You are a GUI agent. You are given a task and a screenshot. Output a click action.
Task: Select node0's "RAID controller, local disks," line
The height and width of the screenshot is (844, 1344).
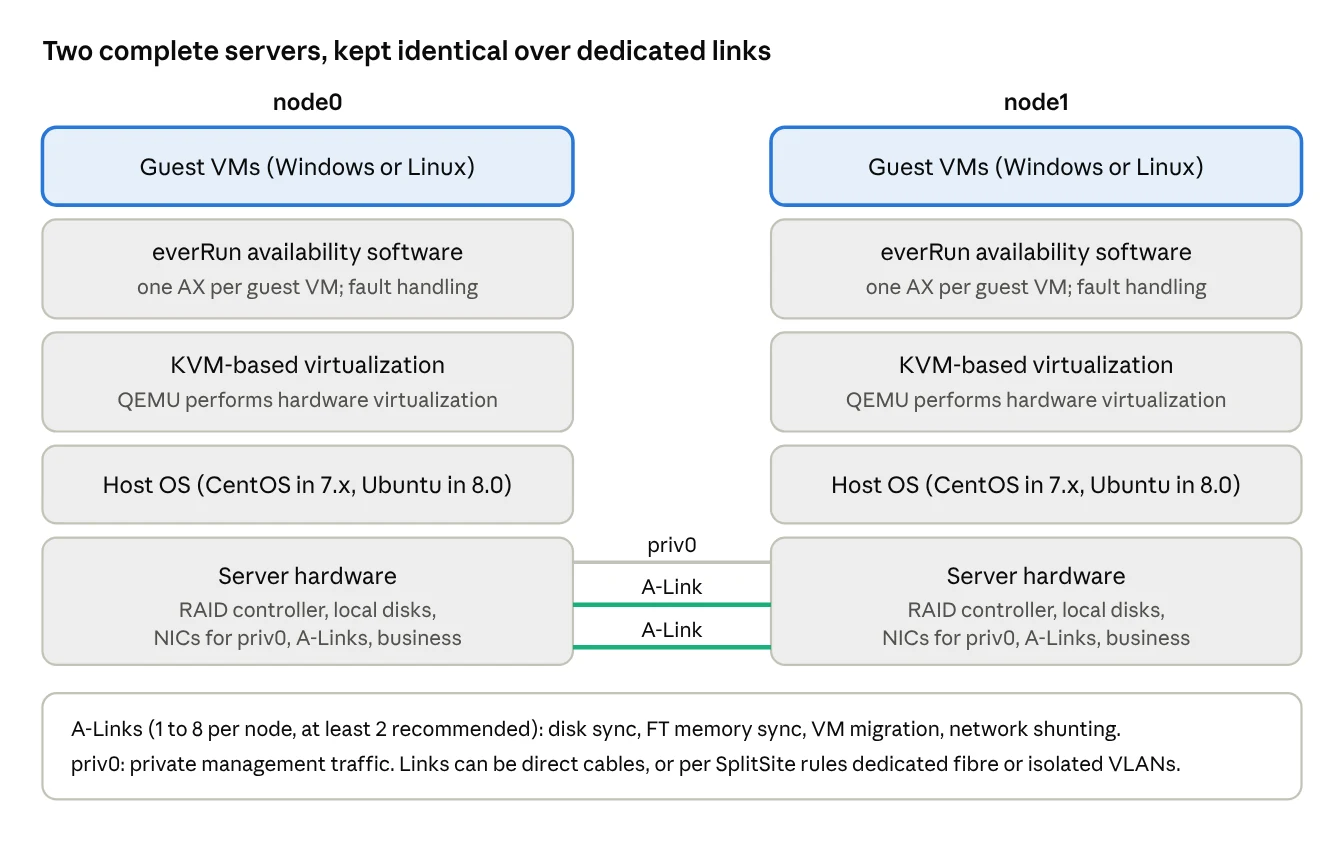(x=307, y=610)
